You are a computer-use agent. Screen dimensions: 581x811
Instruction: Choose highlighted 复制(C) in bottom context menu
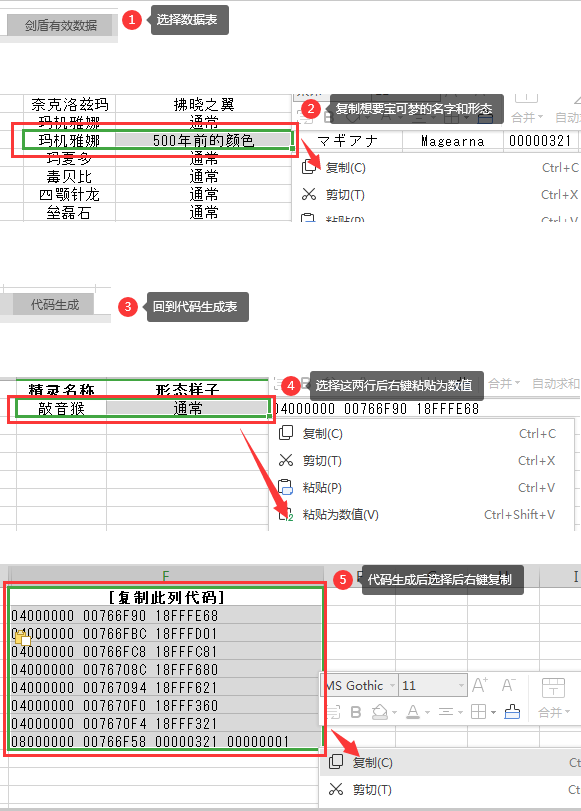(x=450, y=762)
